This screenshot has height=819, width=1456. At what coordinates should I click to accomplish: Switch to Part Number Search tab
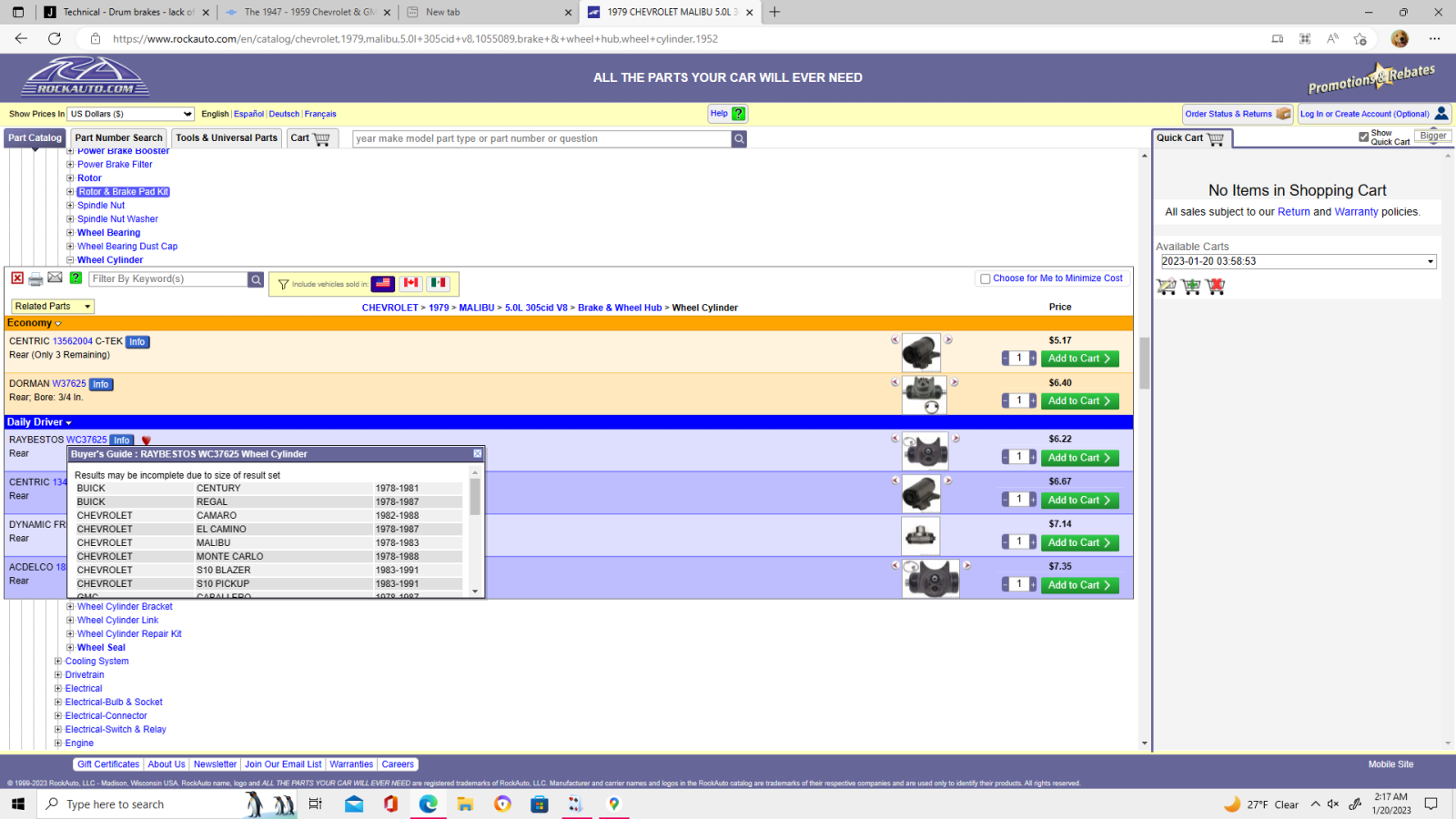[x=118, y=138]
